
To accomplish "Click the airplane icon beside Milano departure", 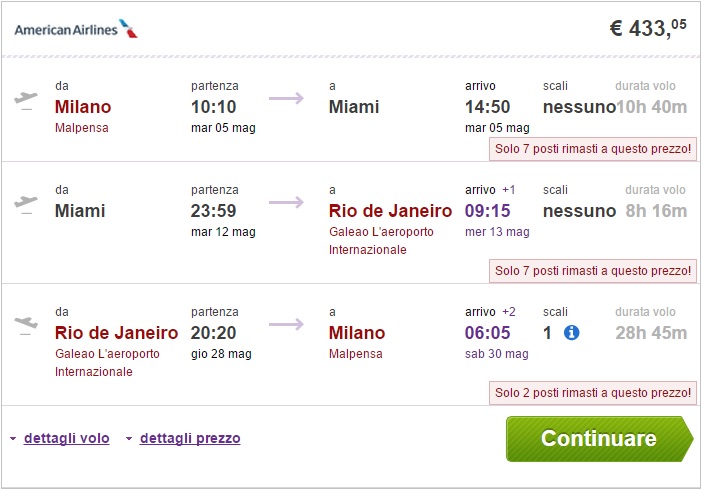I will click(x=26, y=99).
